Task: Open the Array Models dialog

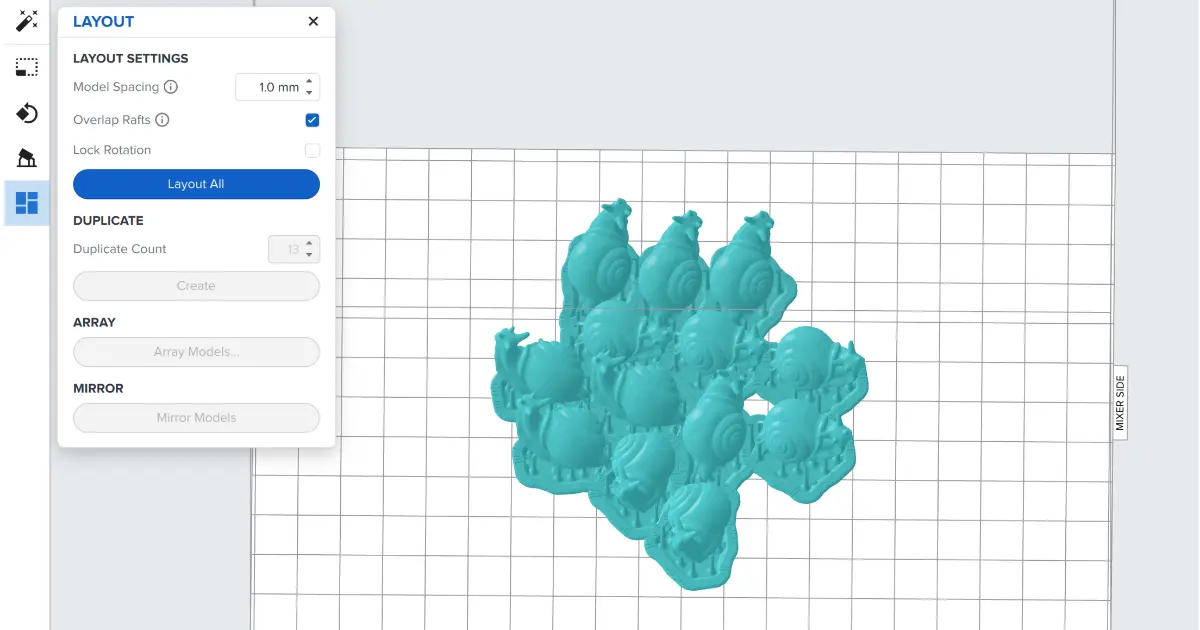Action: pos(196,352)
